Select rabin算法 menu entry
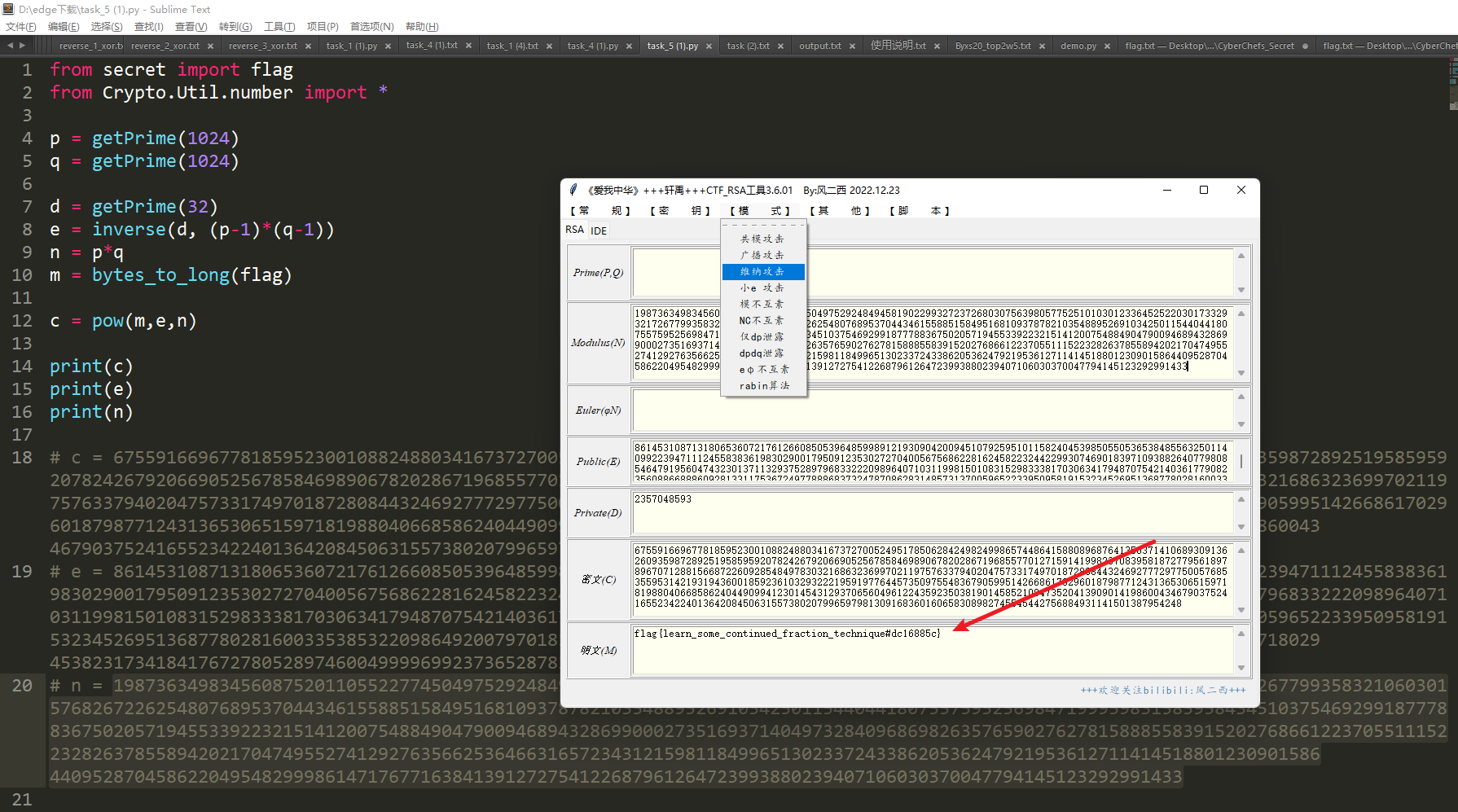 click(x=763, y=385)
